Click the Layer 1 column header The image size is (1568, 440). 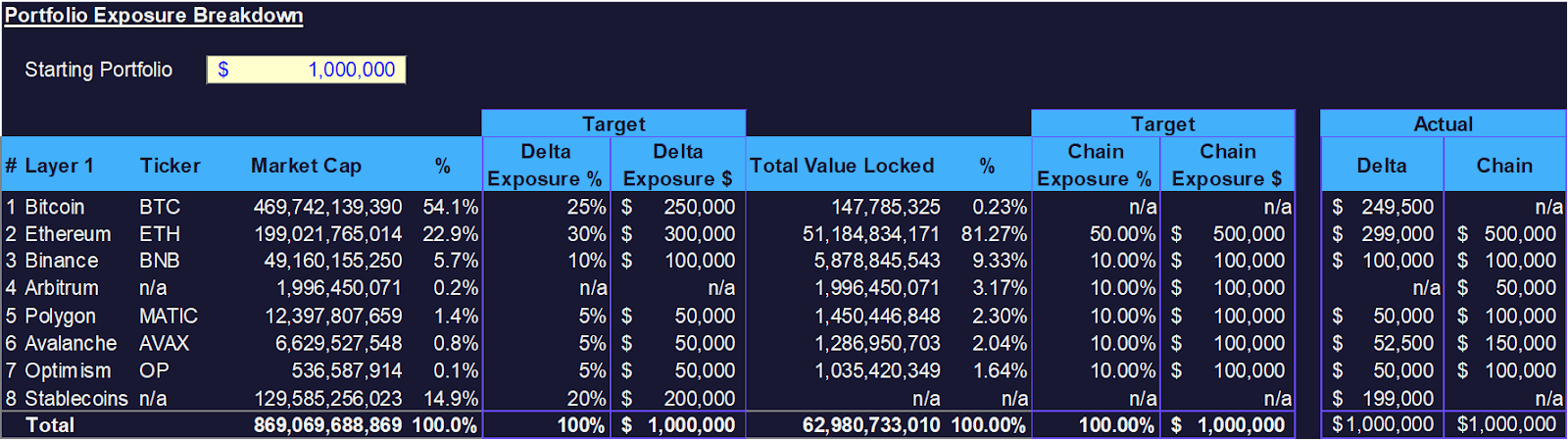(59, 166)
